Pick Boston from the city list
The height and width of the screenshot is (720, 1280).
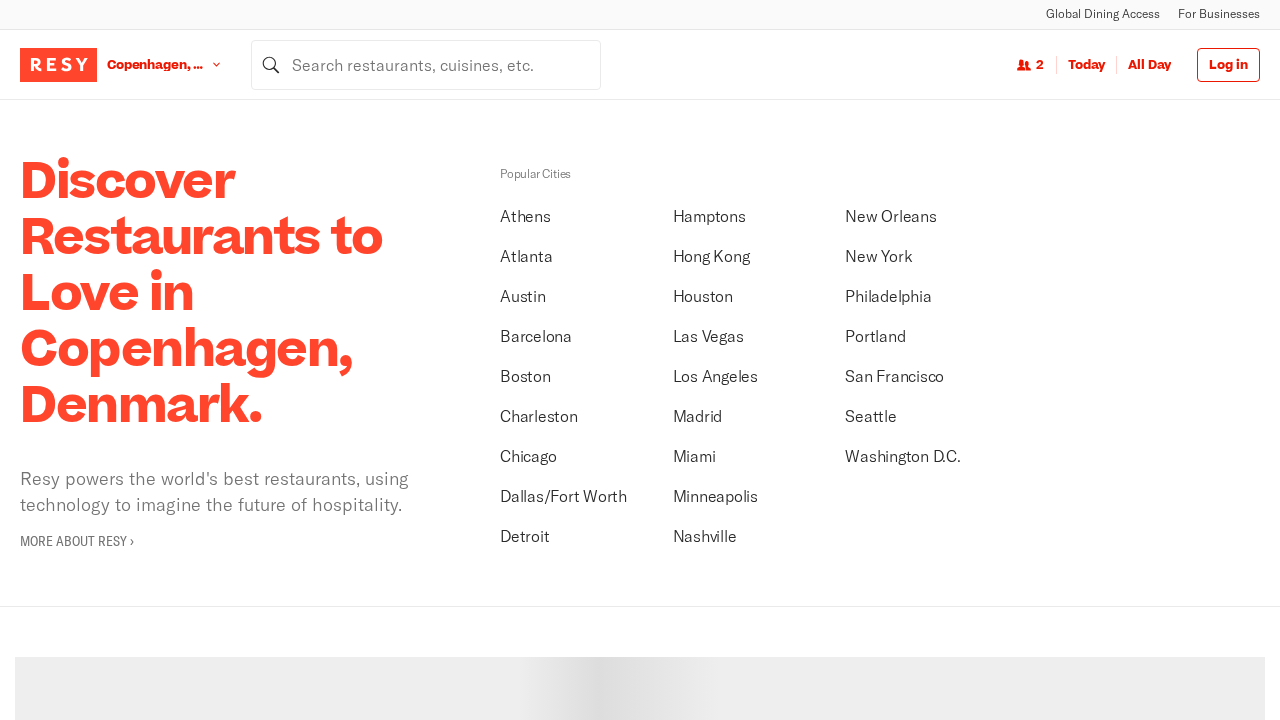coord(525,376)
